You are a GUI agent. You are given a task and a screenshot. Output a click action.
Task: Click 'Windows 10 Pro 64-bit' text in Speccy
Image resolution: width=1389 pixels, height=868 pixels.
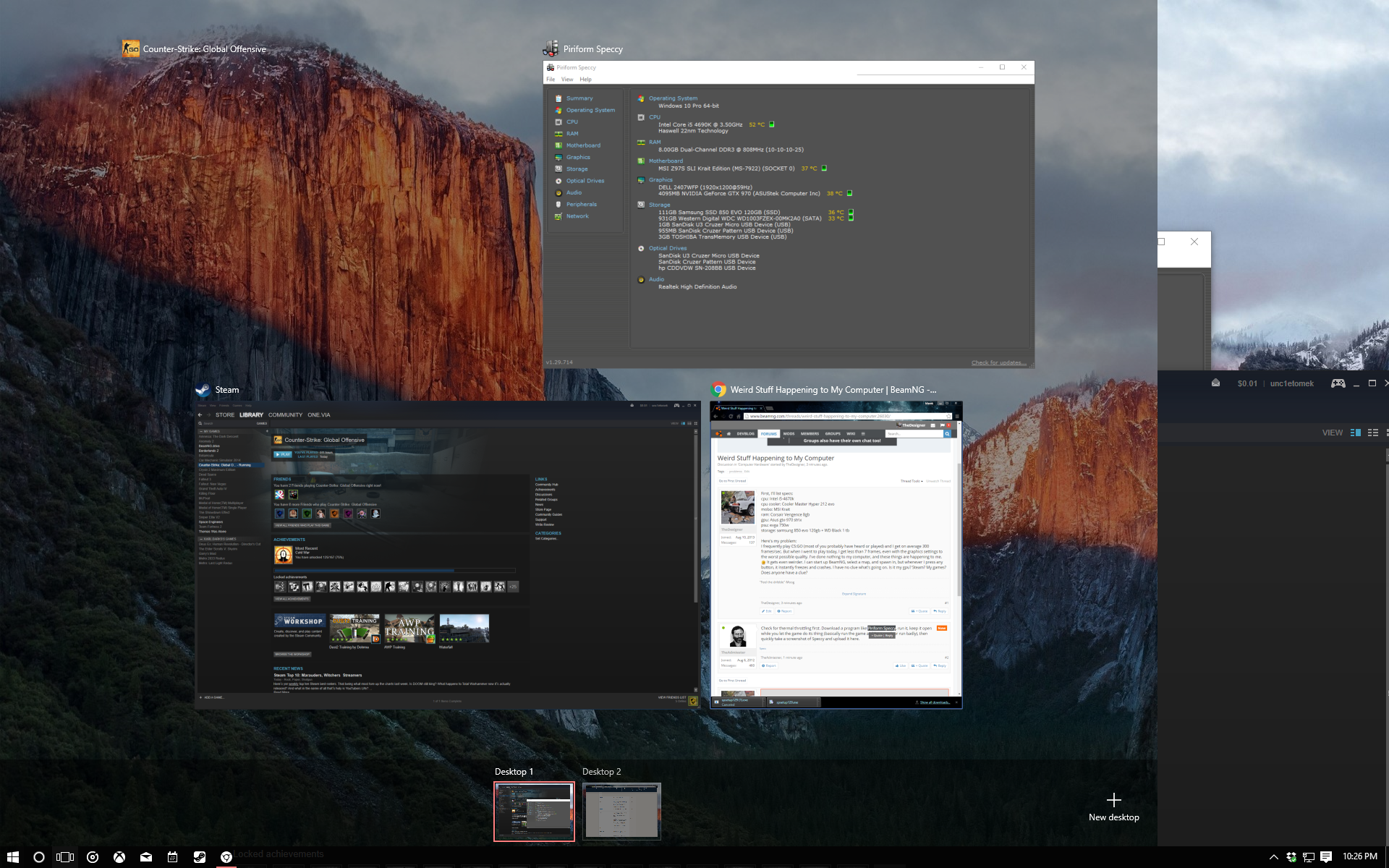(x=688, y=106)
